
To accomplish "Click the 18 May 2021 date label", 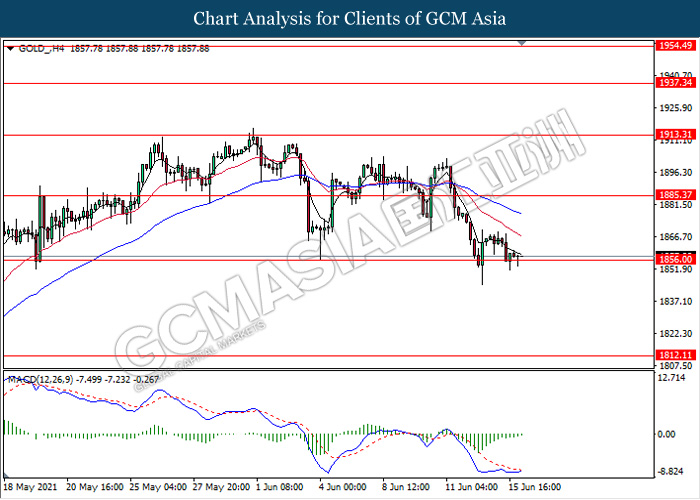I will (30, 487).
